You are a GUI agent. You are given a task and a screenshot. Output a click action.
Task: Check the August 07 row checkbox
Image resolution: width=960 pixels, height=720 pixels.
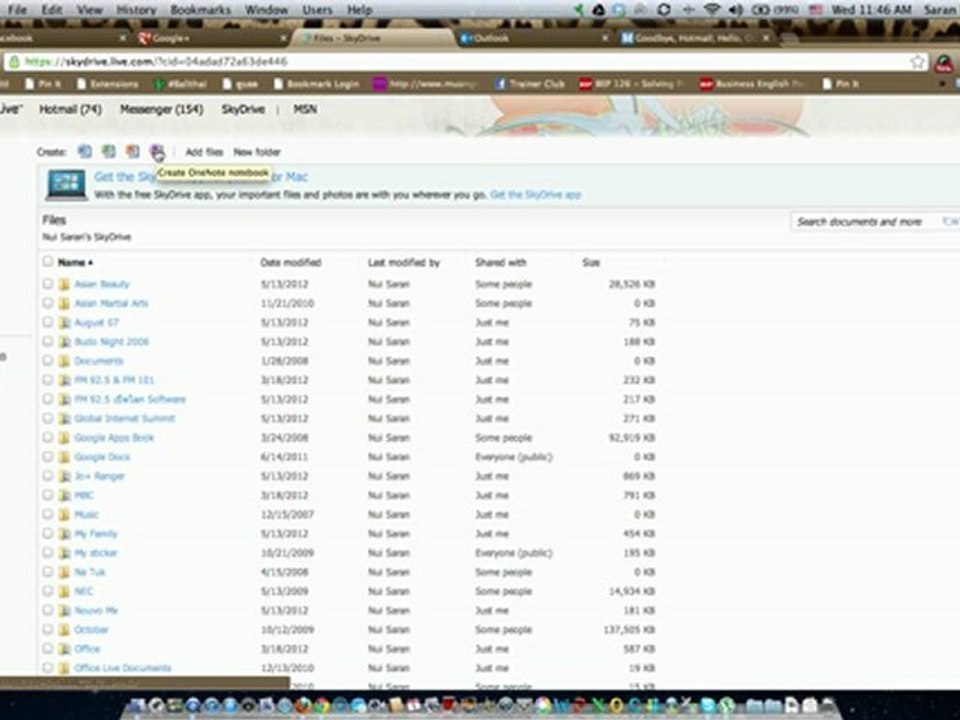click(48, 322)
